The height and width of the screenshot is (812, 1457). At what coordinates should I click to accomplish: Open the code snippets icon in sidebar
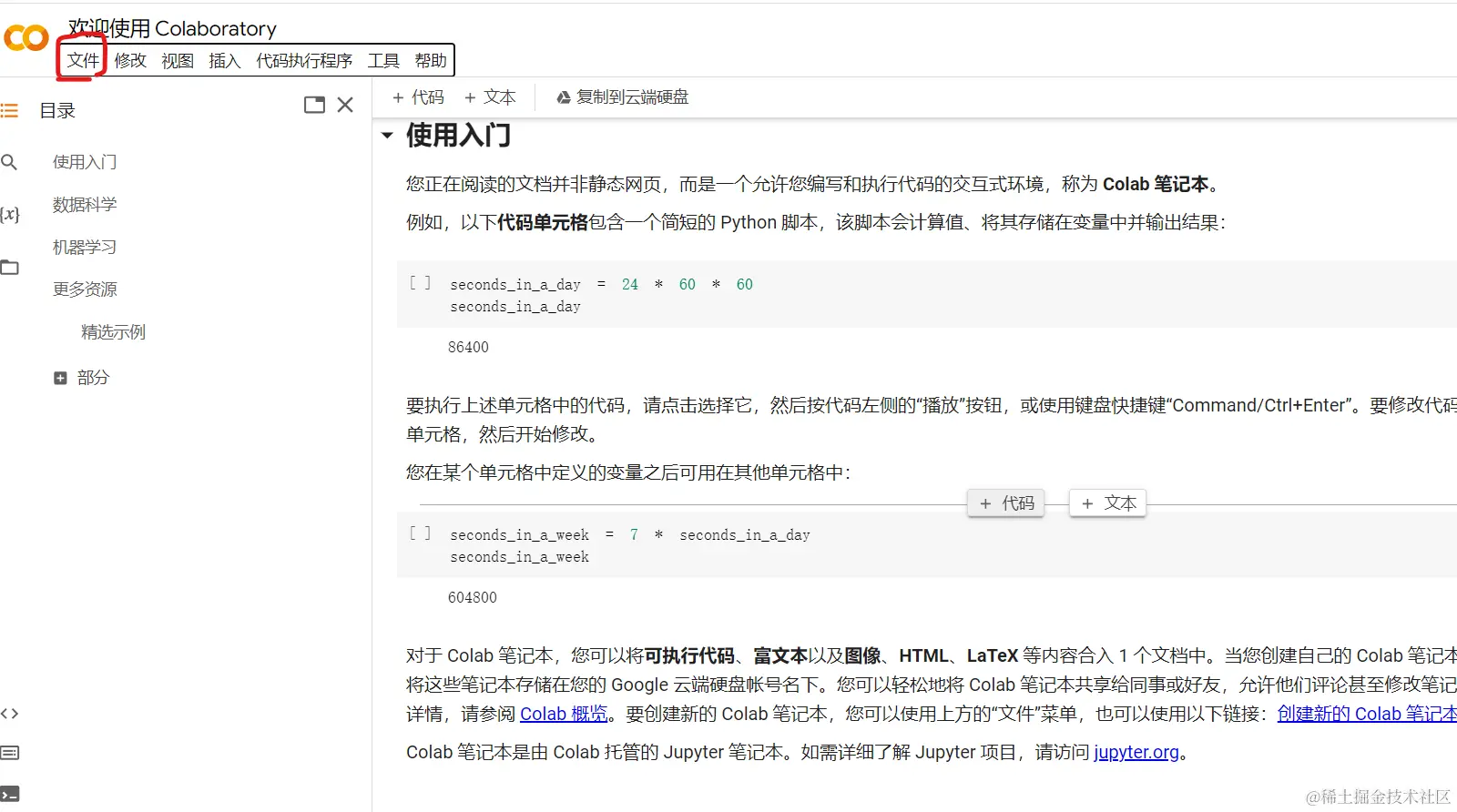tap(9, 714)
